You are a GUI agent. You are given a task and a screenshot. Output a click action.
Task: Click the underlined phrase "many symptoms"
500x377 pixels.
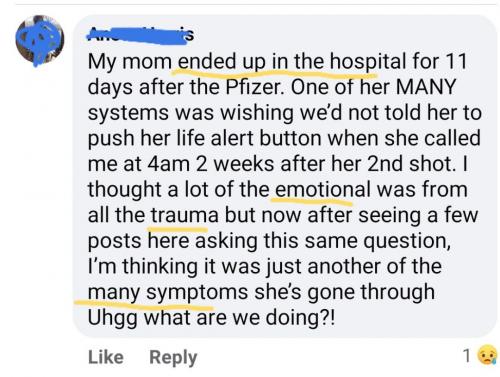click(x=167, y=292)
